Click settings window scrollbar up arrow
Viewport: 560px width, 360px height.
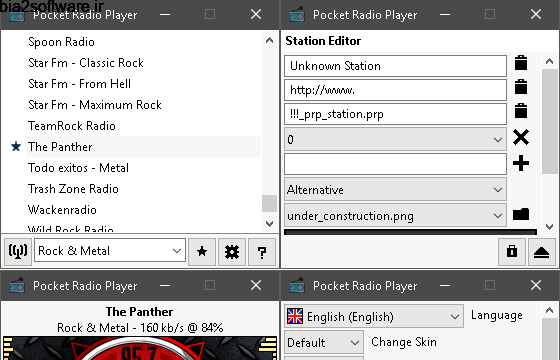pos(549,310)
